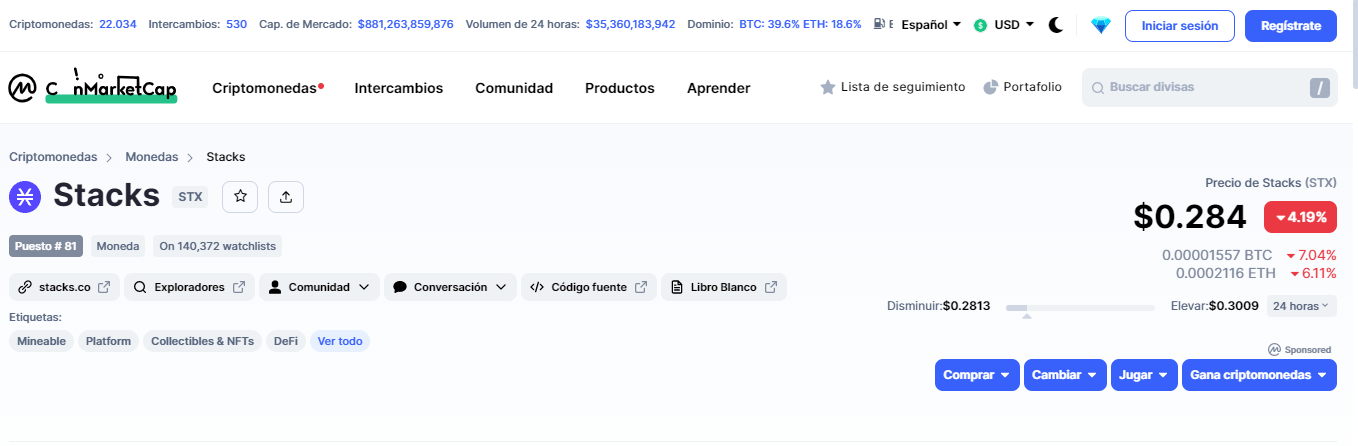Viewport: 1358px width, 446px height.
Task: Open Portafolio link
Action: pyautogui.click(x=1023, y=87)
